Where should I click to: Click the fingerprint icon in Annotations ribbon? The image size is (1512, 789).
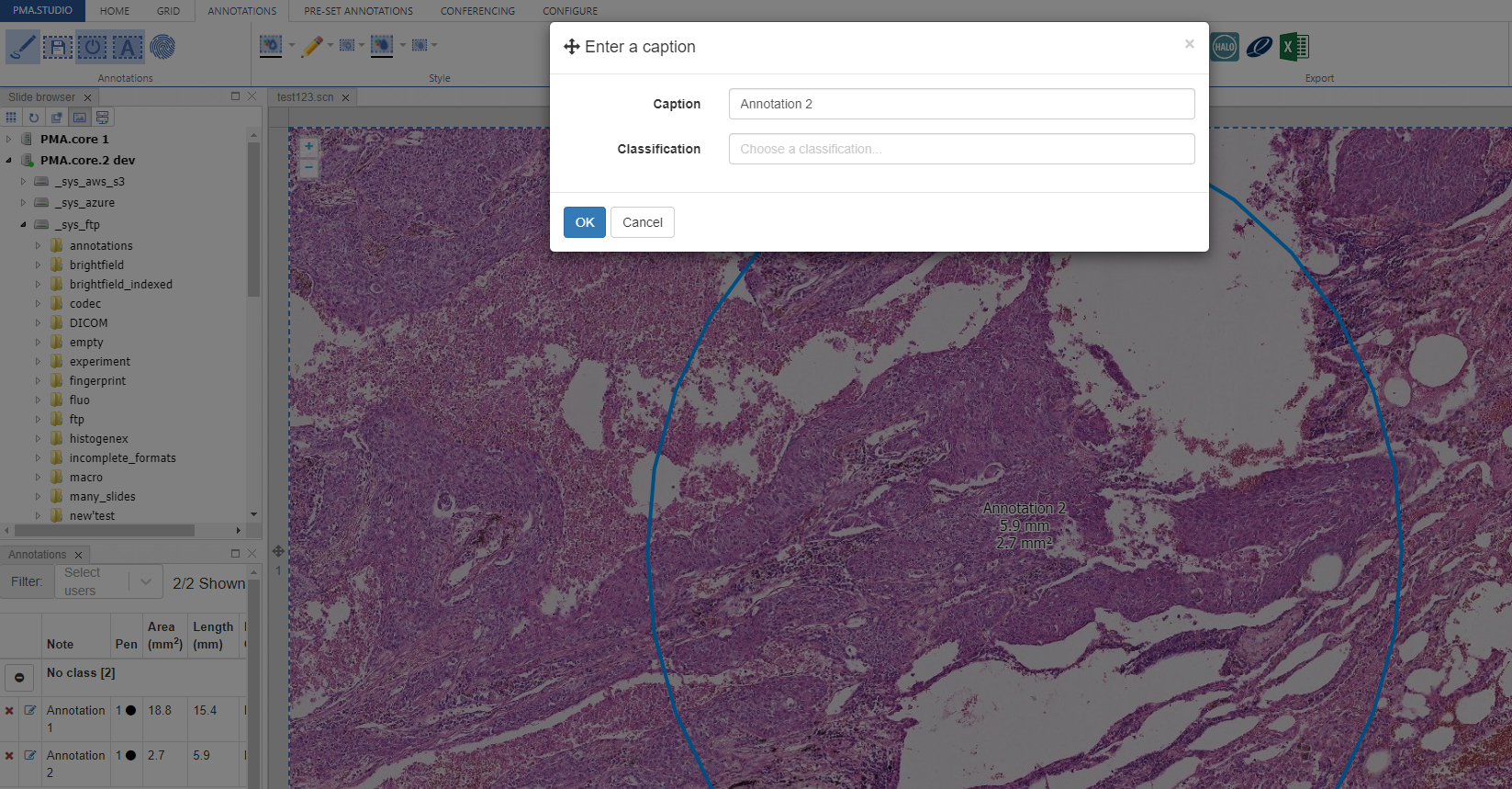[162, 47]
